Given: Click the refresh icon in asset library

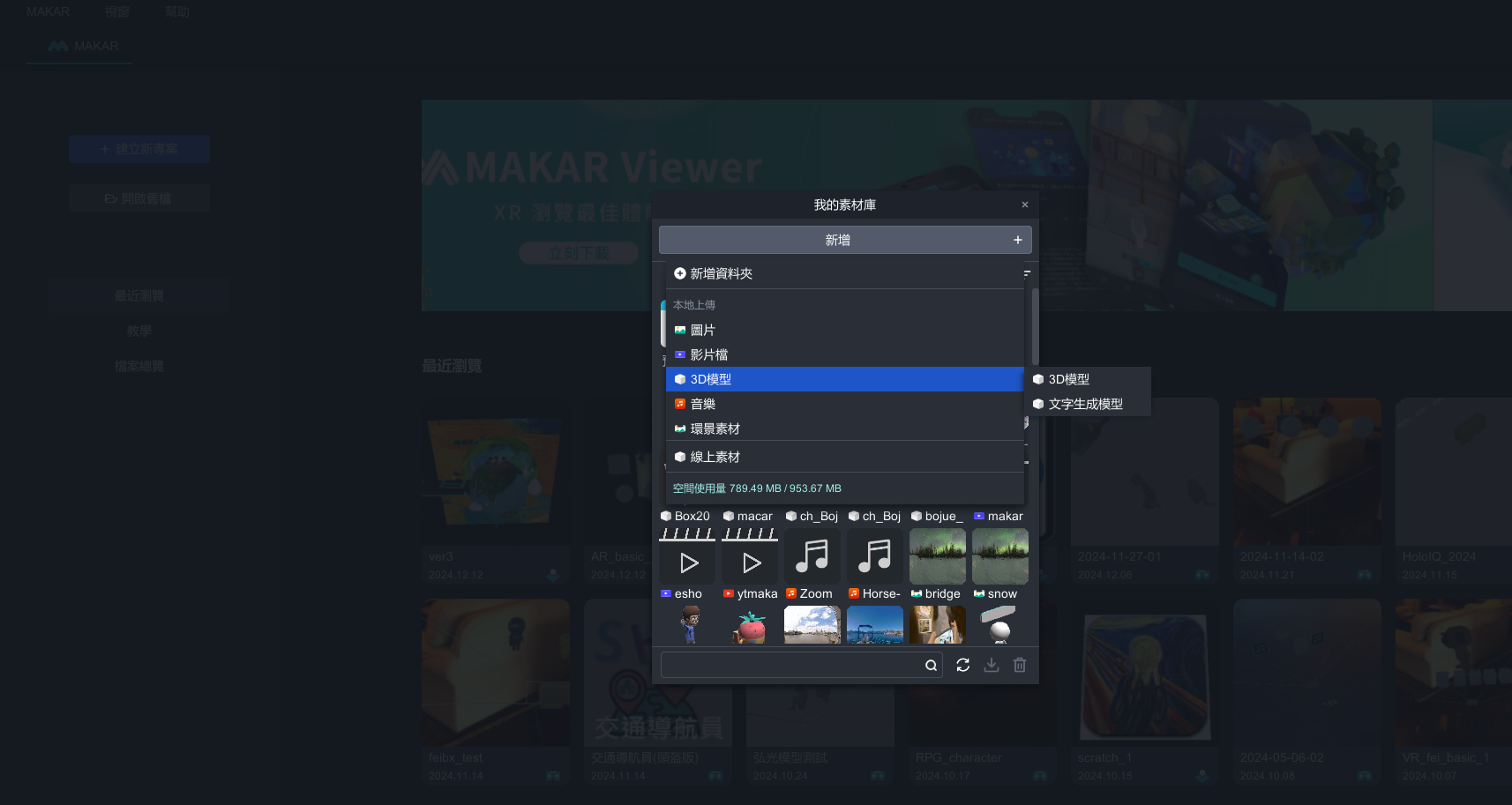Looking at the screenshot, I should pyautogui.click(x=963, y=665).
